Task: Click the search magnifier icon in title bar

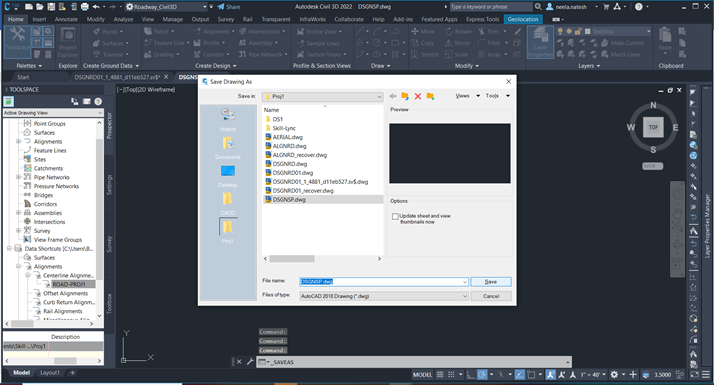Action: coord(538,7)
